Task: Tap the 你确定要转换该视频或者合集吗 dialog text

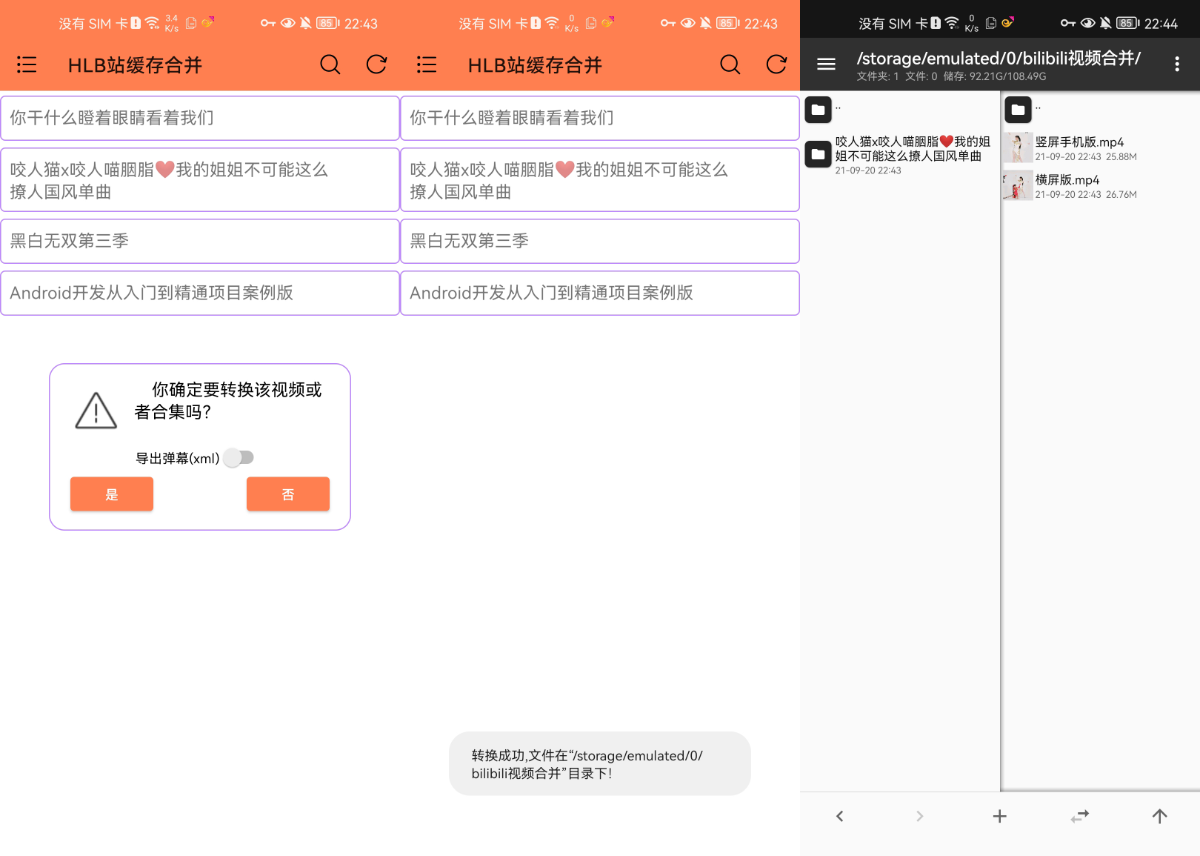Action: point(229,400)
